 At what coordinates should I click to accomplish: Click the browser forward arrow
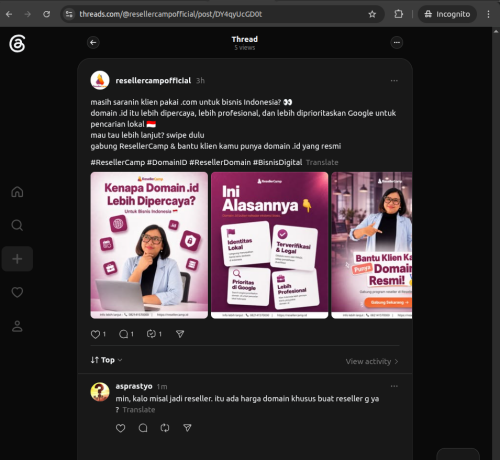(x=28, y=14)
